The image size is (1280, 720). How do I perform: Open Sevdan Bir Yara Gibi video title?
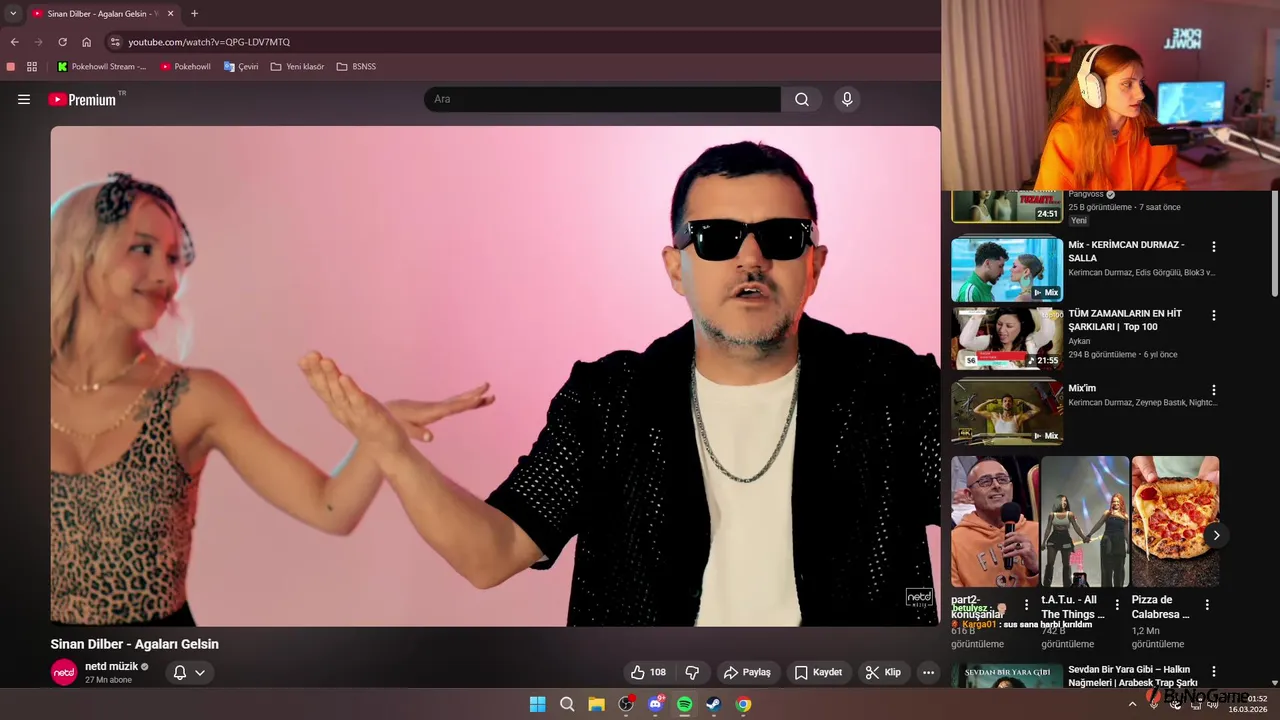tap(1133, 676)
